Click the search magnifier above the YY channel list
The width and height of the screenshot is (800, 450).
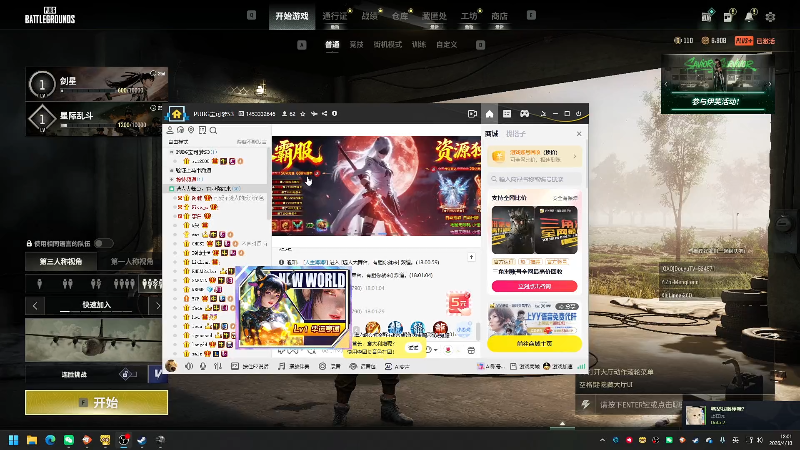[213, 130]
